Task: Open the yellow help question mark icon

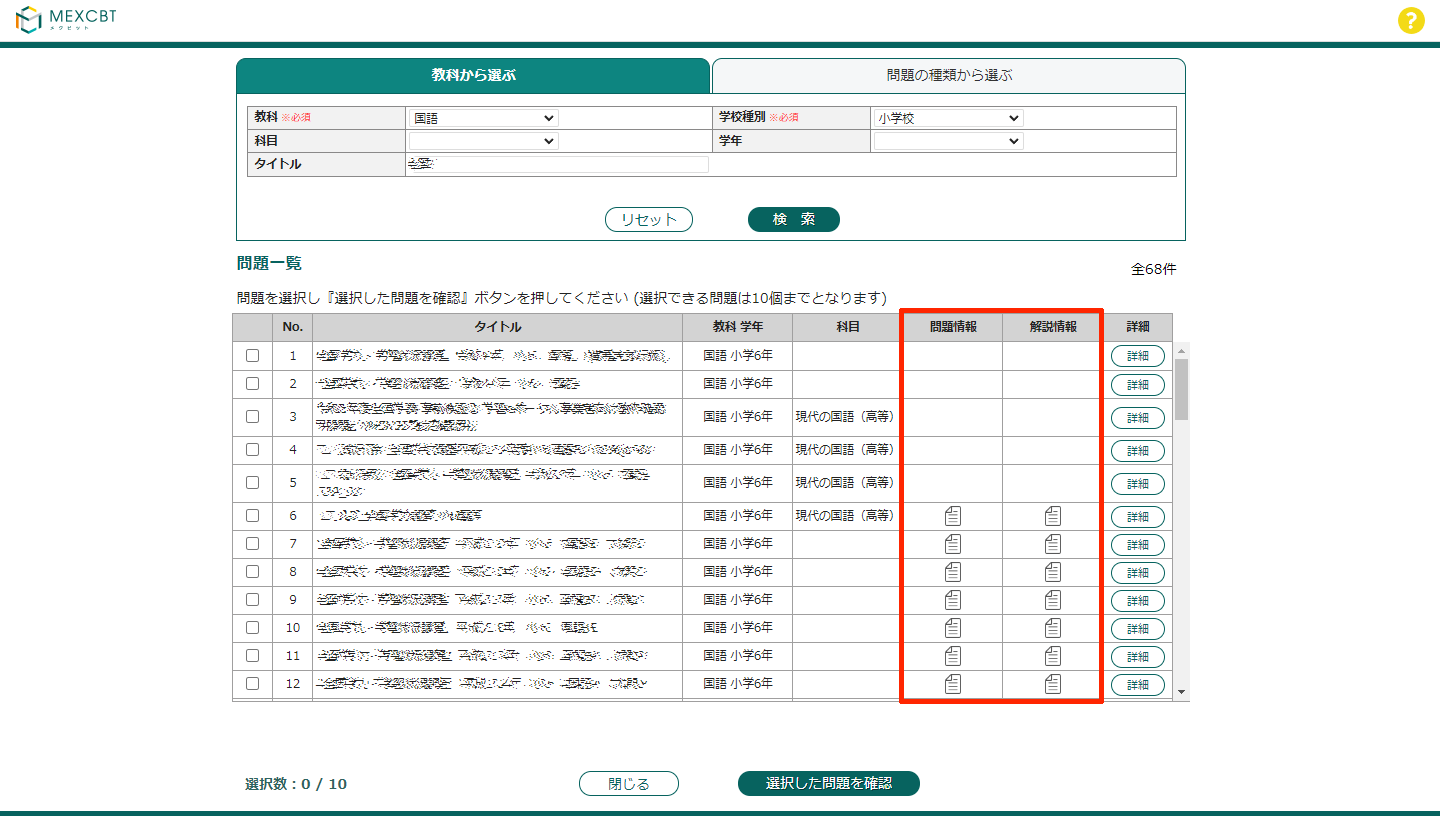Action: tap(1410, 21)
